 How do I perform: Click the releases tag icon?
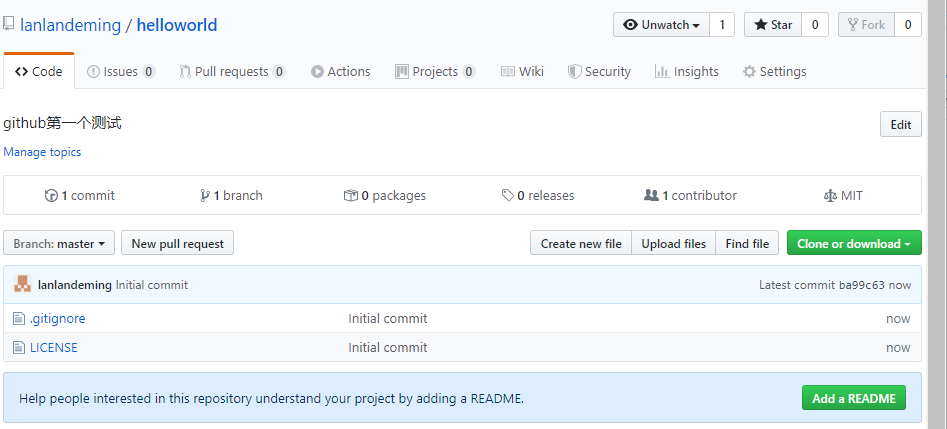pos(508,195)
